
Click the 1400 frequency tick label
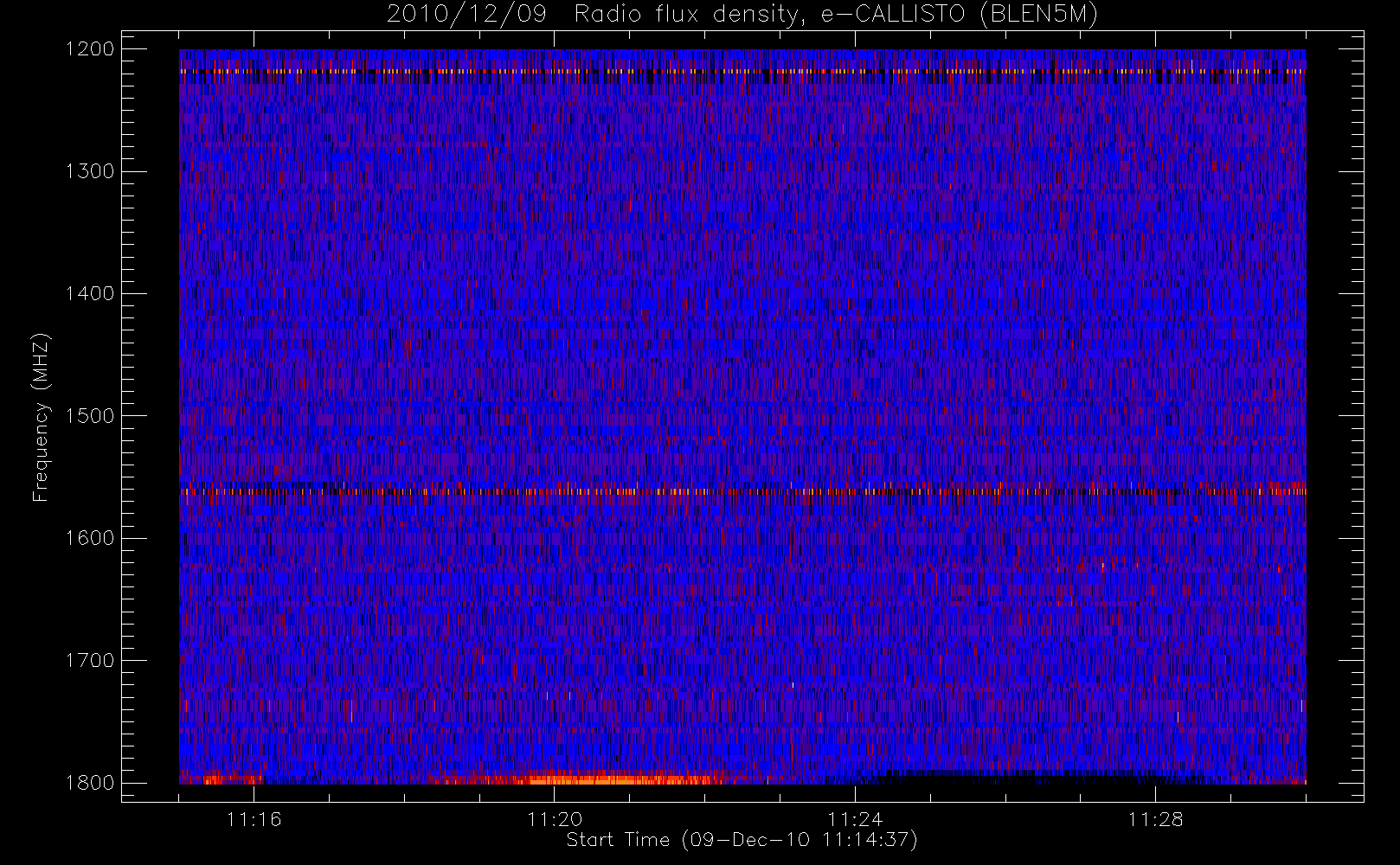click(90, 293)
